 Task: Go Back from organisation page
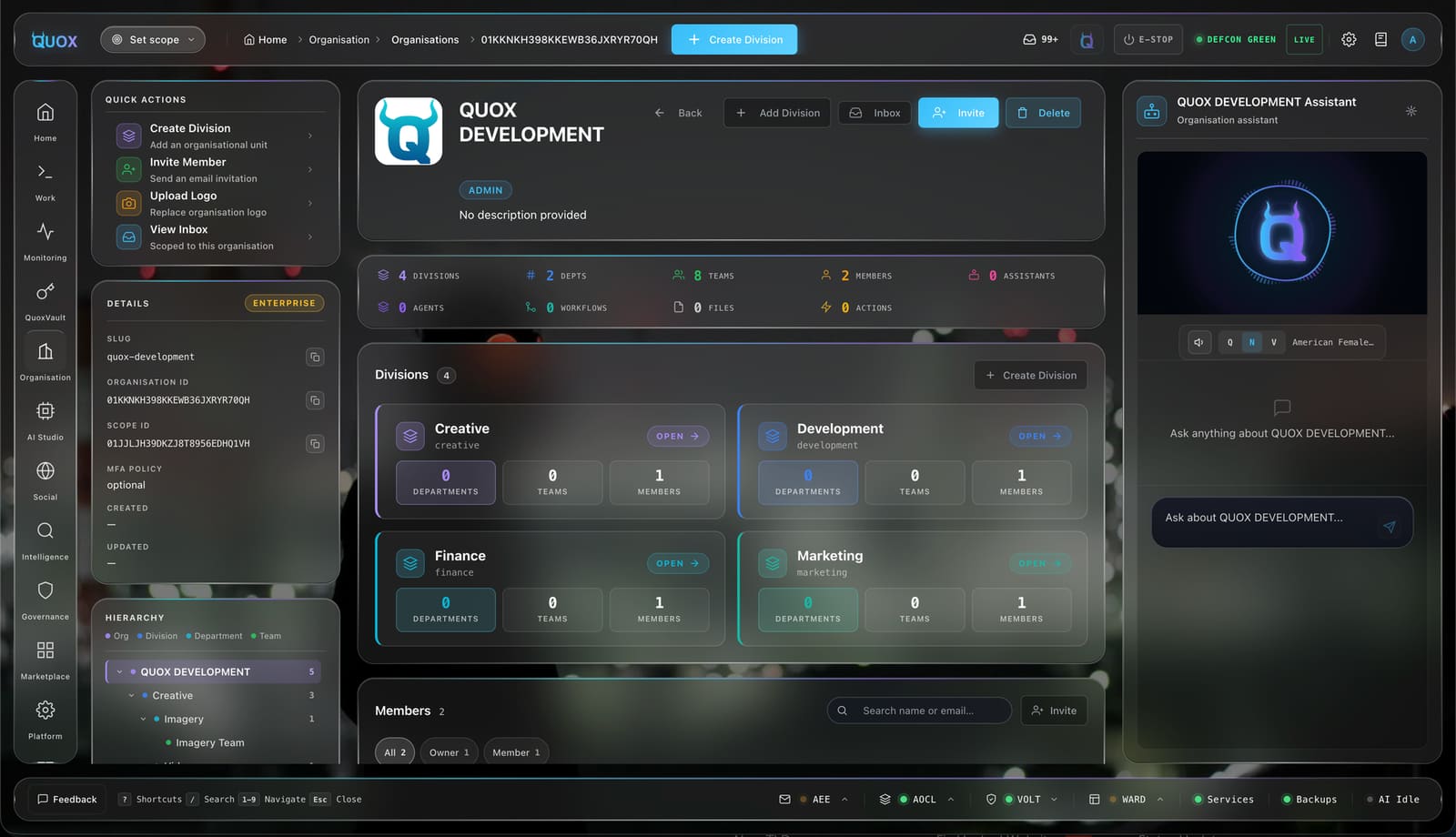pyautogui.click(x=679, y=113)
